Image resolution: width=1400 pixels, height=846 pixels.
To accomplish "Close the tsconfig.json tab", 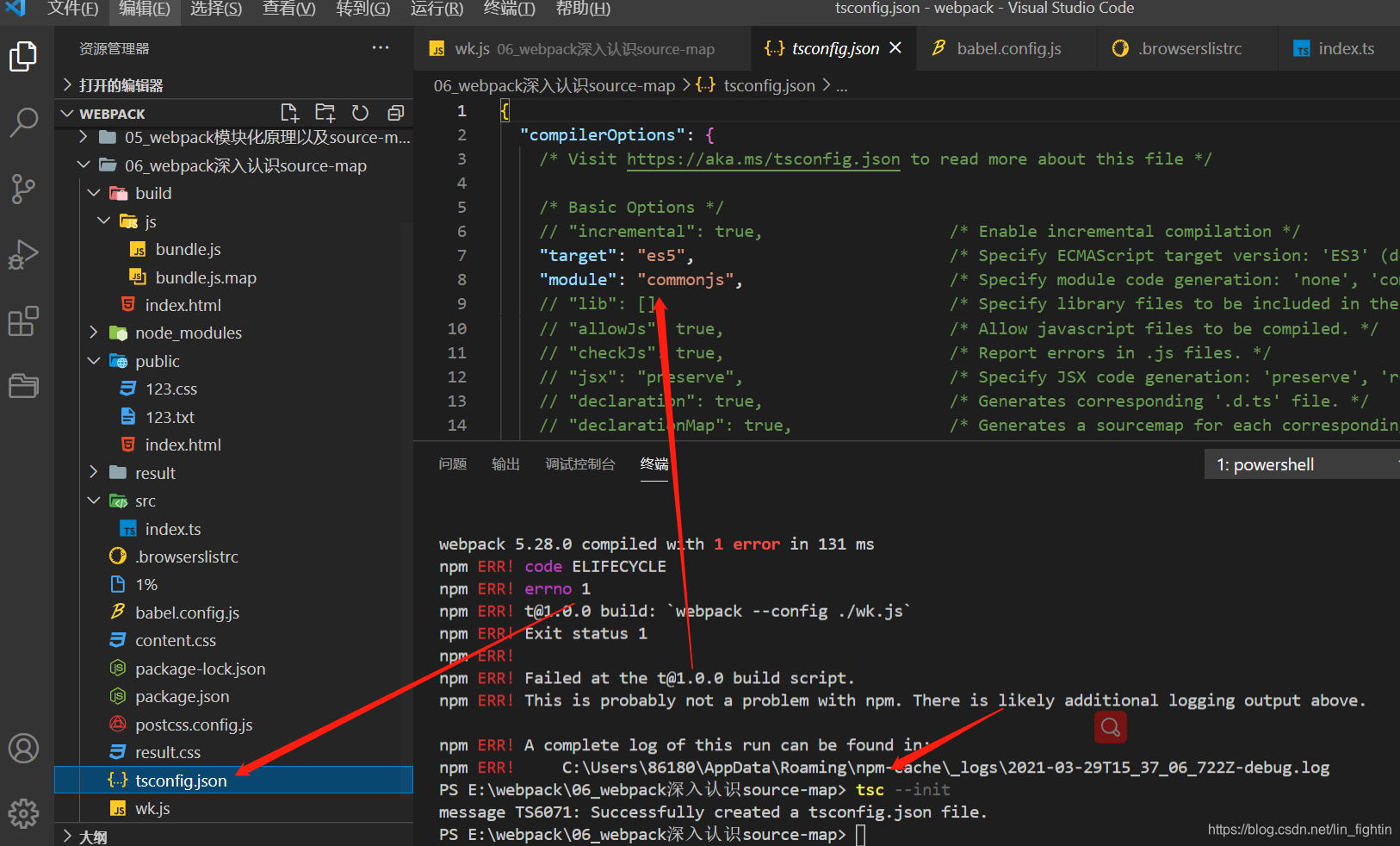I will [895, 48].
